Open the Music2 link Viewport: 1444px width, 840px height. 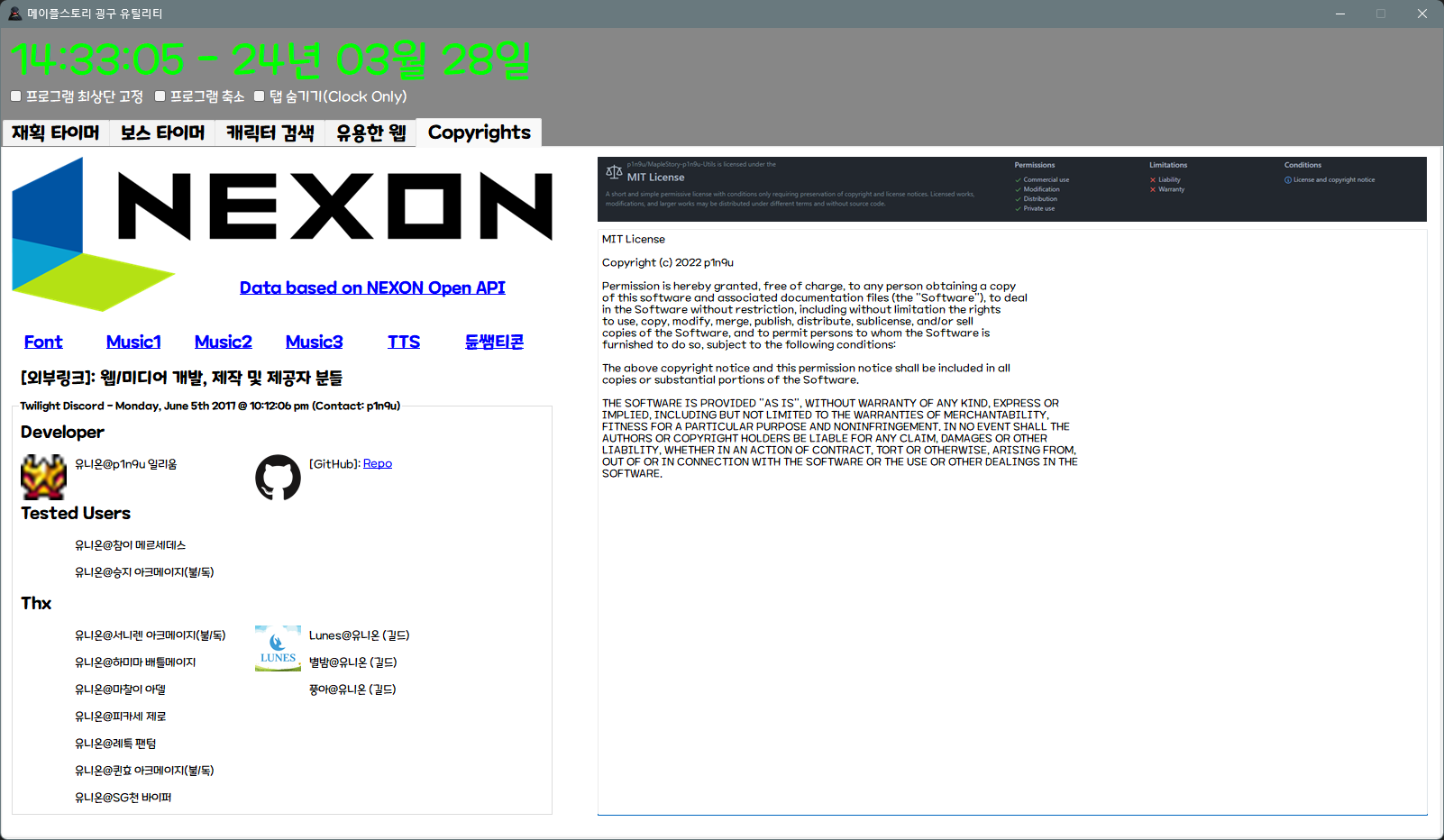(224, 342)
